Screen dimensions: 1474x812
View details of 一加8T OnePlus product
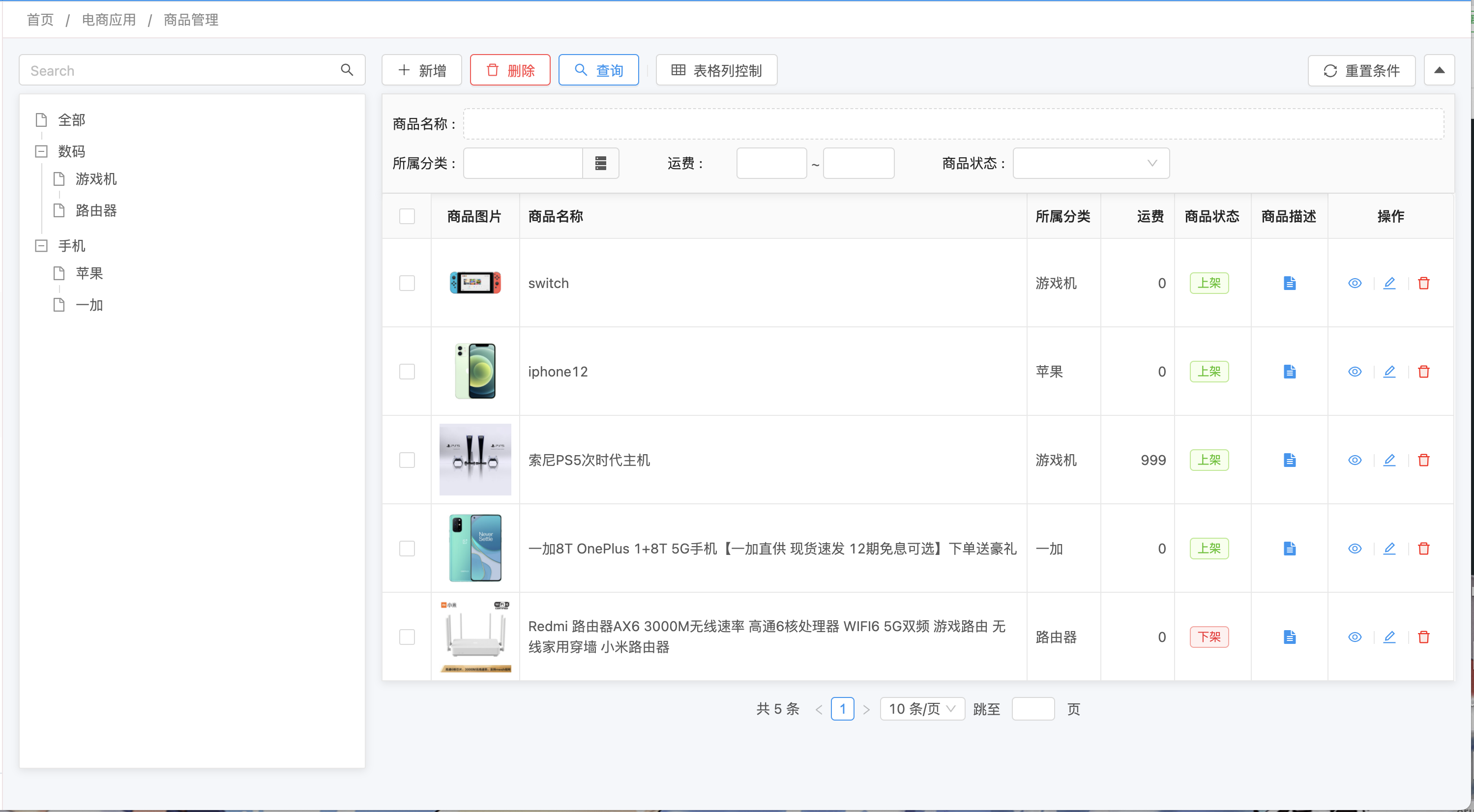[x=1355, y=549]
